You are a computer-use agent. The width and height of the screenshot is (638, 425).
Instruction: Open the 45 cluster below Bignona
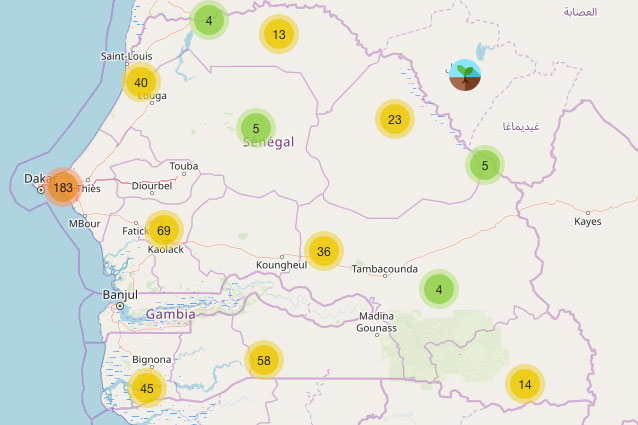click(147, 388)
